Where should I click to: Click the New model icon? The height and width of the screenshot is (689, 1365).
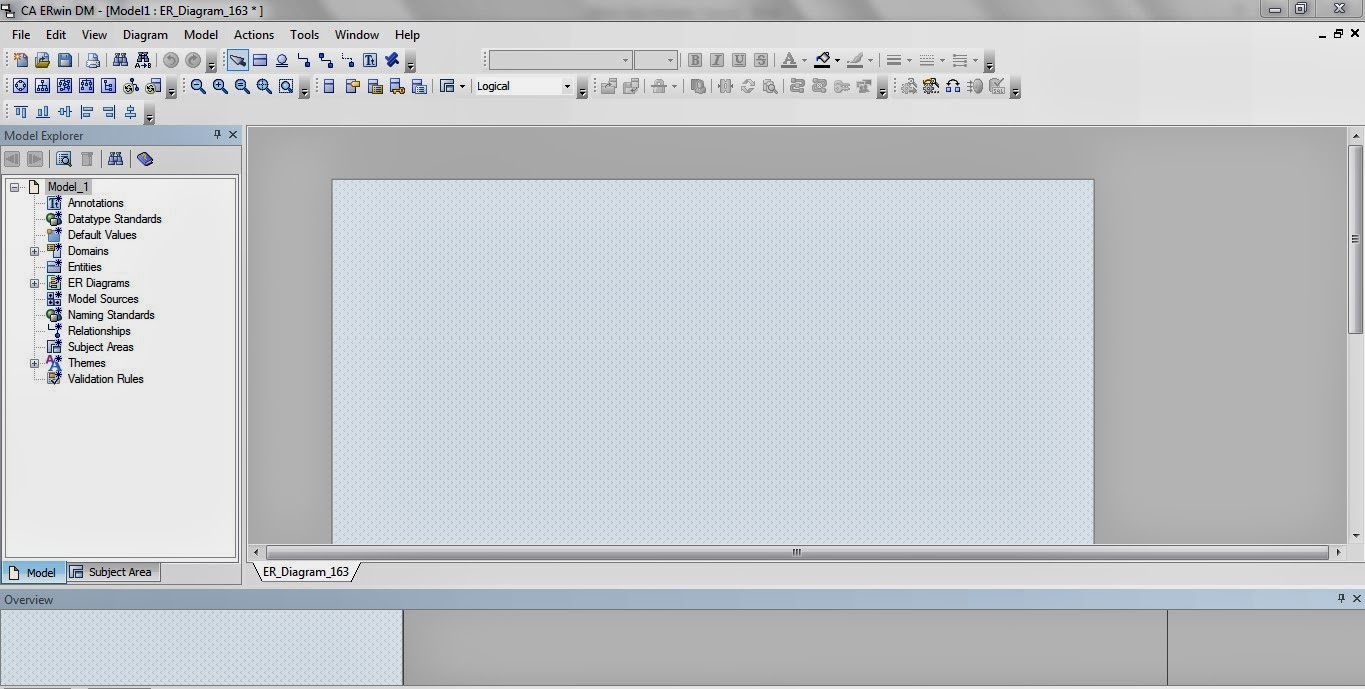click(x=20, y=61)
